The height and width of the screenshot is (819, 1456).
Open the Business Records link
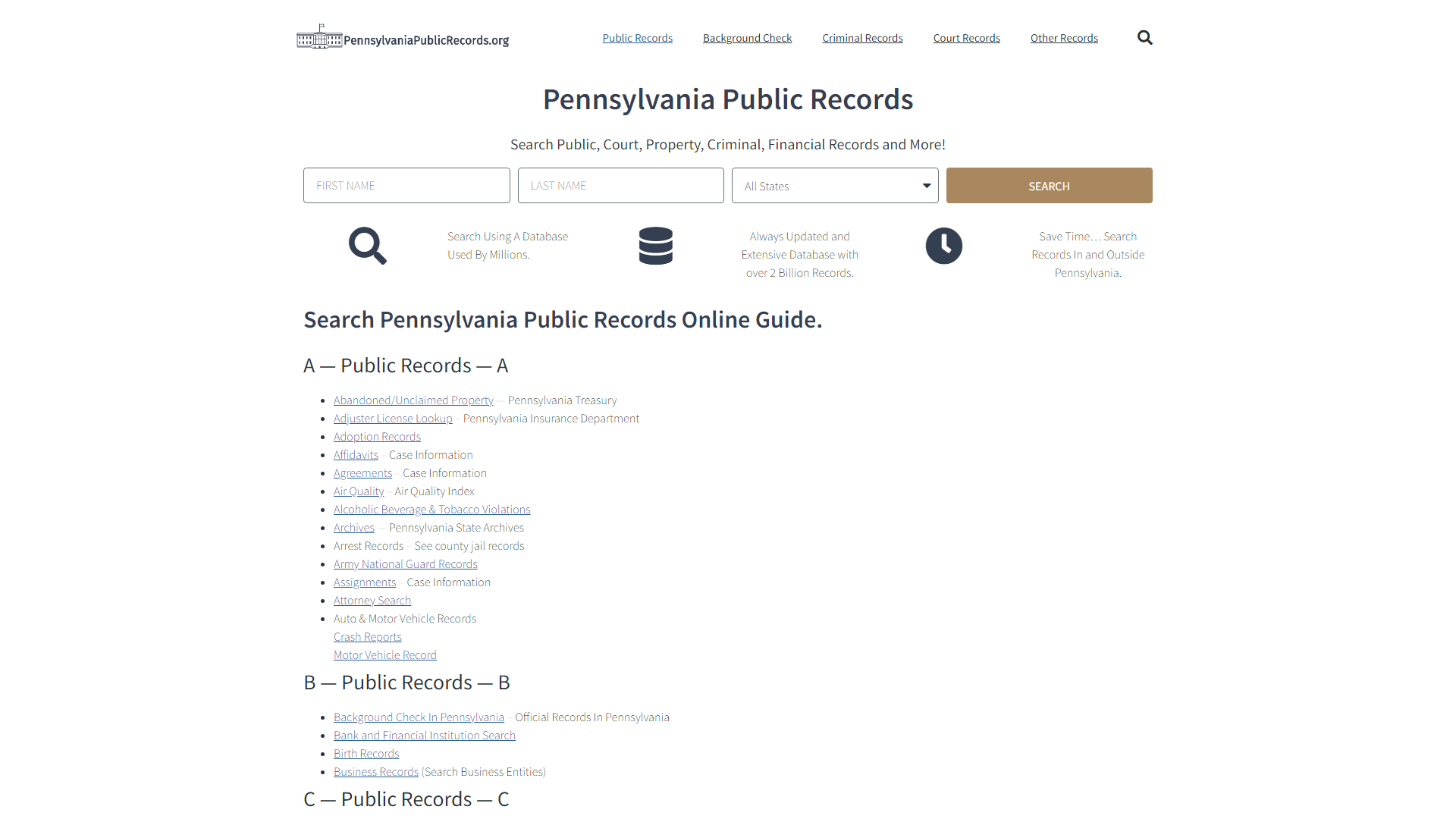tap(376, 772)
